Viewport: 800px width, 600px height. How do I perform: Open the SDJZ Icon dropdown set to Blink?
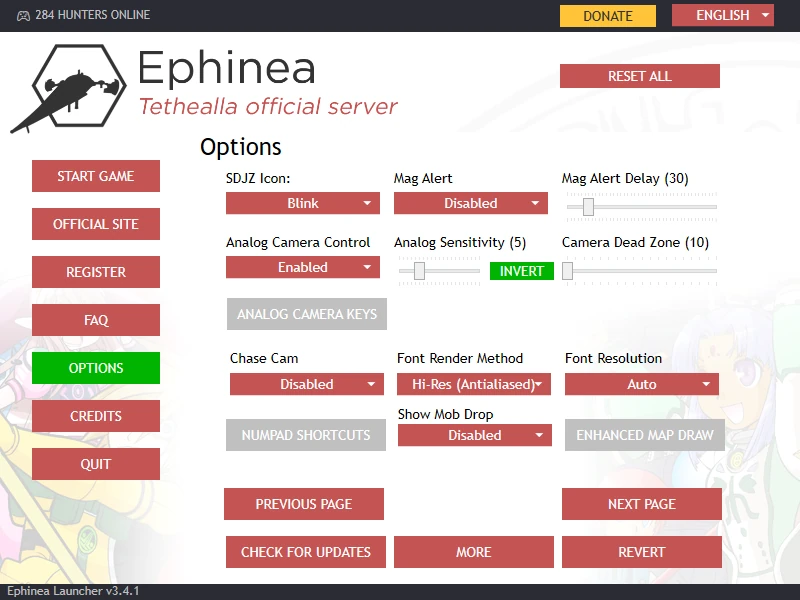click(x=303, y=203)
